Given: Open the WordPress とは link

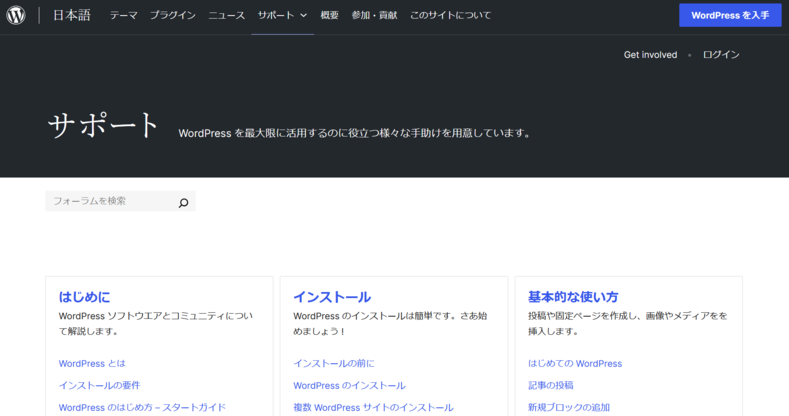Looking at the screenshot, I should coord(92,363).
